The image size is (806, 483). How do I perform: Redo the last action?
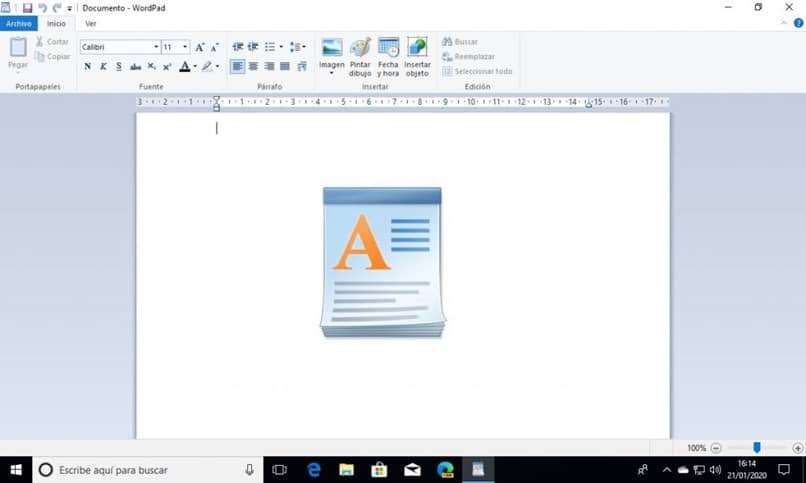[x=57, y=8]
